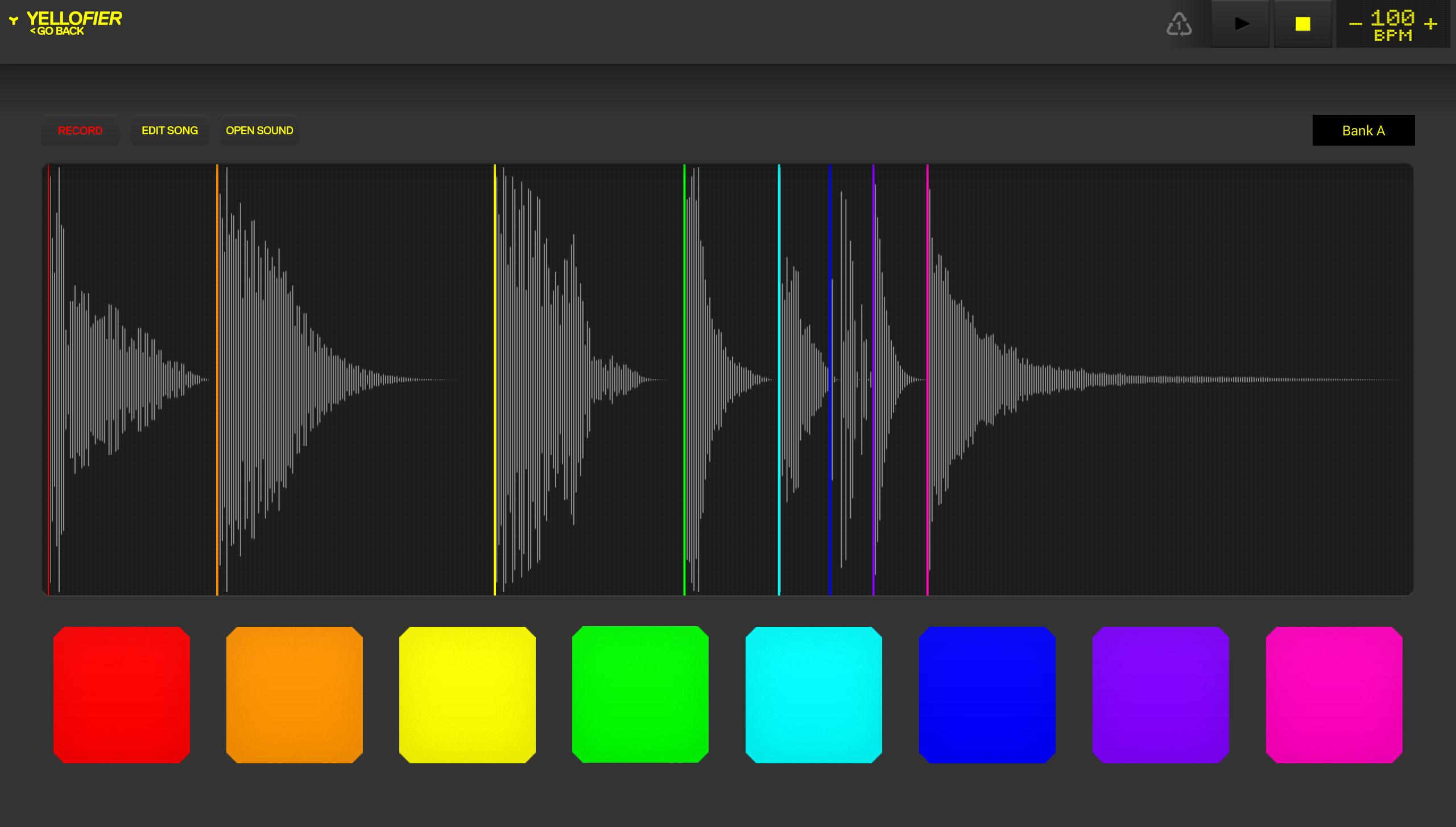1456x827 pixels.
Task: Play the cyan sample pad
Action: (x=814, y=694)
